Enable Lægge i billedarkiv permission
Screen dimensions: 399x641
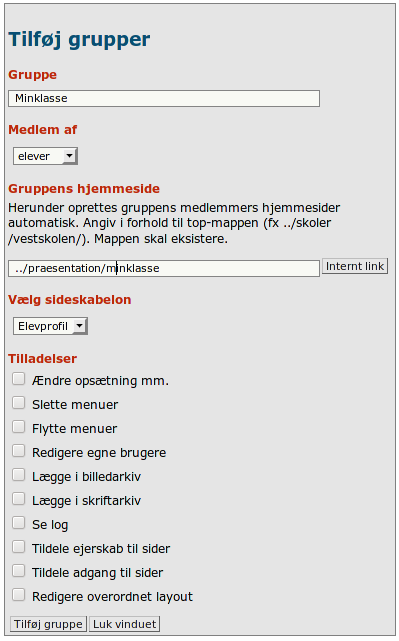pyautogui.click(x=18, y=475)
